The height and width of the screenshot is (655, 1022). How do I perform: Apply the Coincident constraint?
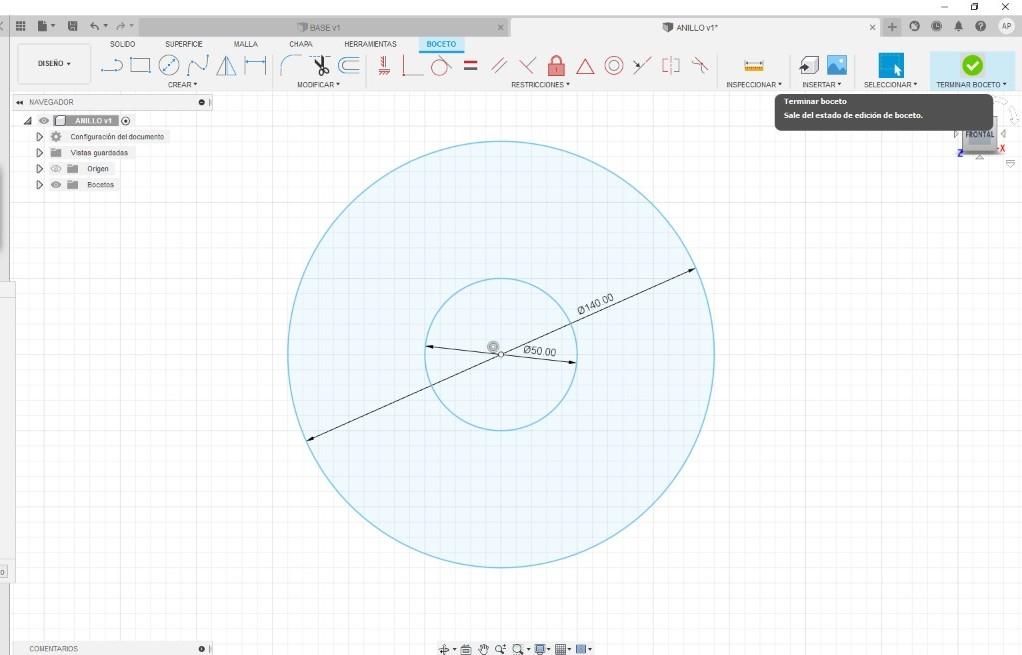412,65
